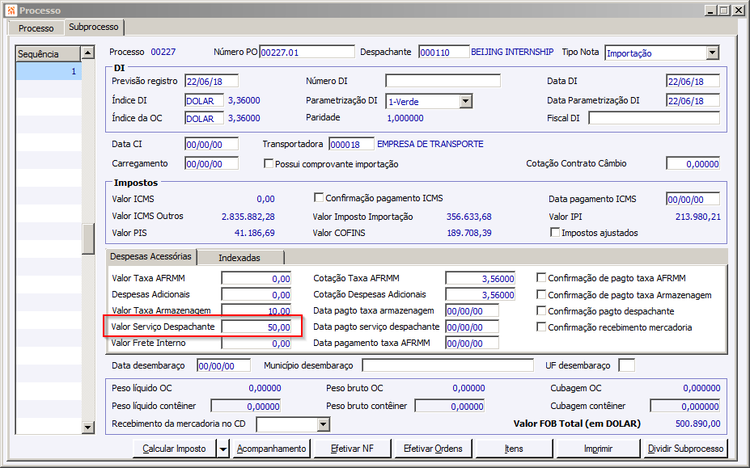Open the Indexadas tab
Image resolution: width=750 pixels, height=468 pixels.
pyautogui.click(x=241, y=257)
